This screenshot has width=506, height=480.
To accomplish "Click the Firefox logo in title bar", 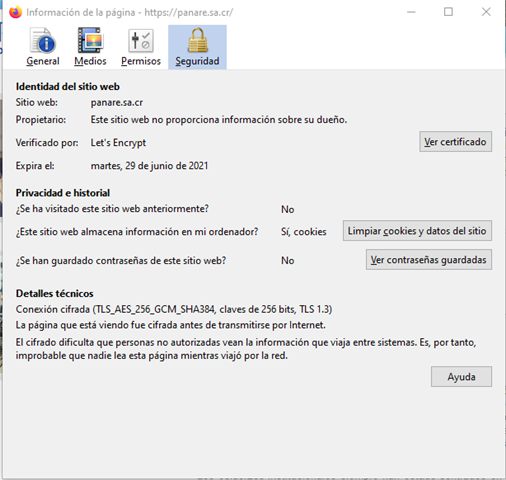I will 15,12.
